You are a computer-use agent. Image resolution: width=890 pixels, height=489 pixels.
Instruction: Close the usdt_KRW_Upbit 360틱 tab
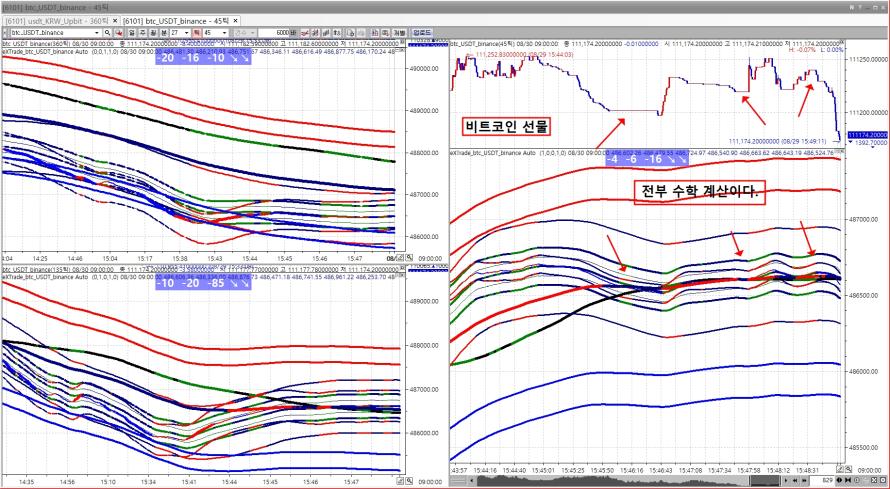(115, 21)
